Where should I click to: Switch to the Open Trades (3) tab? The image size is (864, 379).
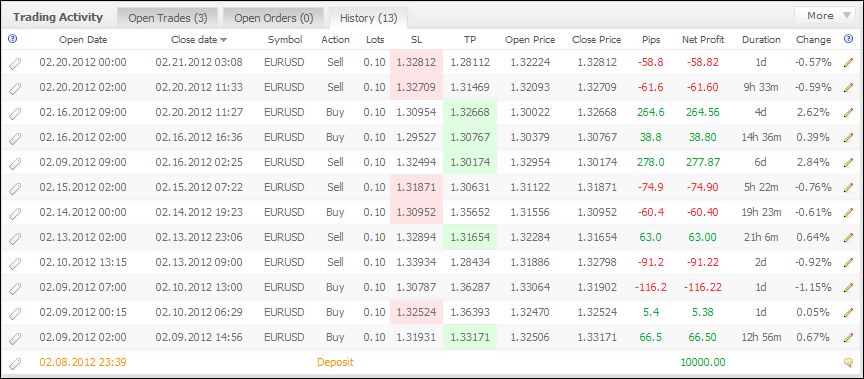(168, 18)
